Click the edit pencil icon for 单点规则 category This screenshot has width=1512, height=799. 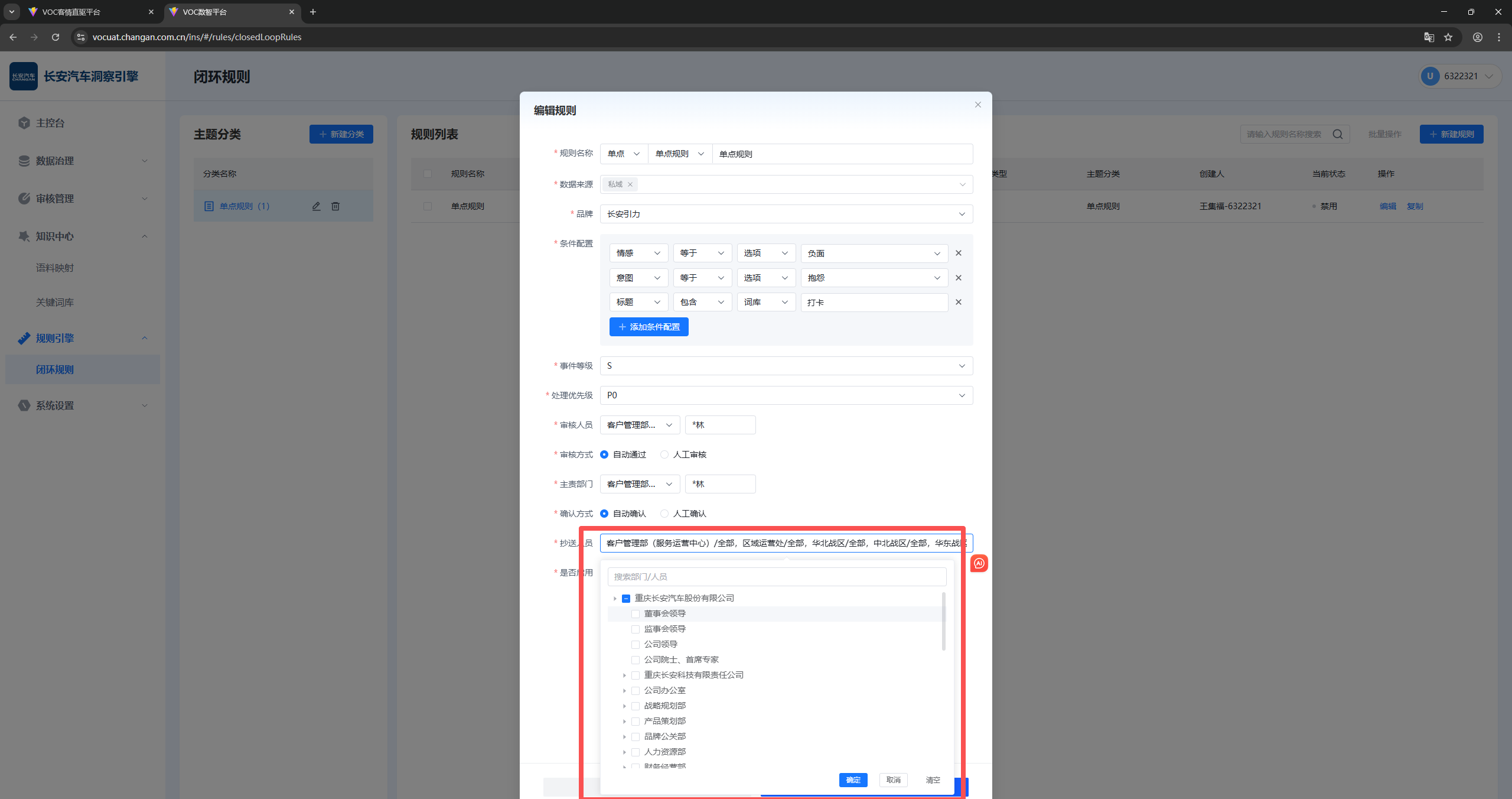coord(317,206)
